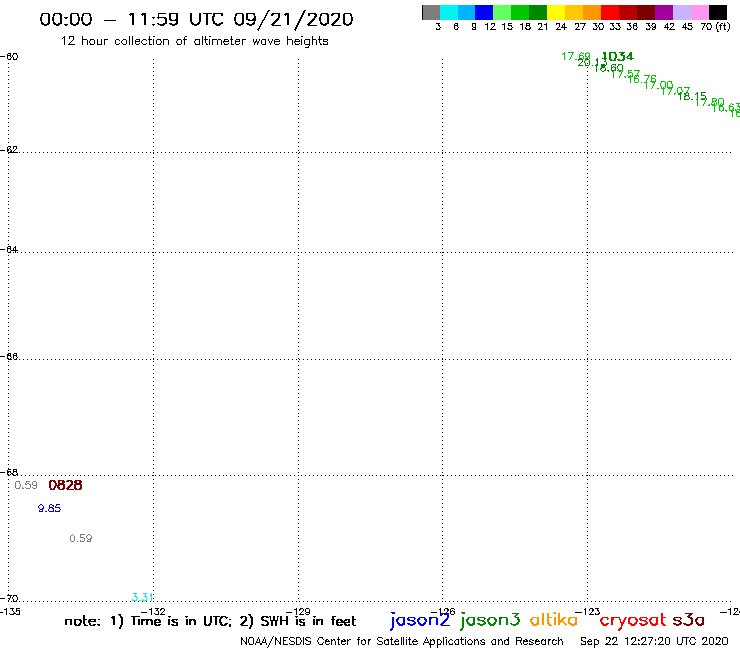Click the '-62' latitude axis label
Screen dimensions: 740x650
coord(9,150)
